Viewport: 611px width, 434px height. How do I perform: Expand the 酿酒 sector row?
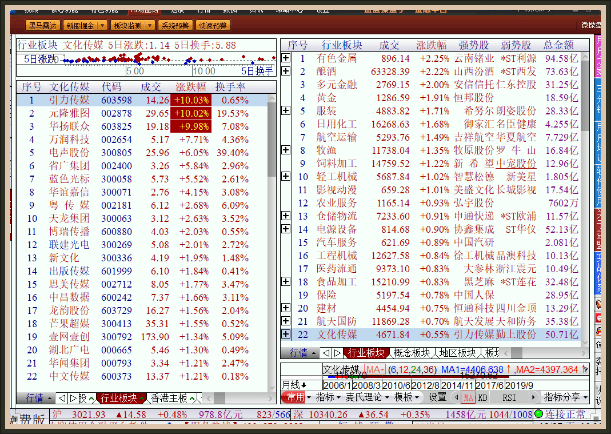286,71
